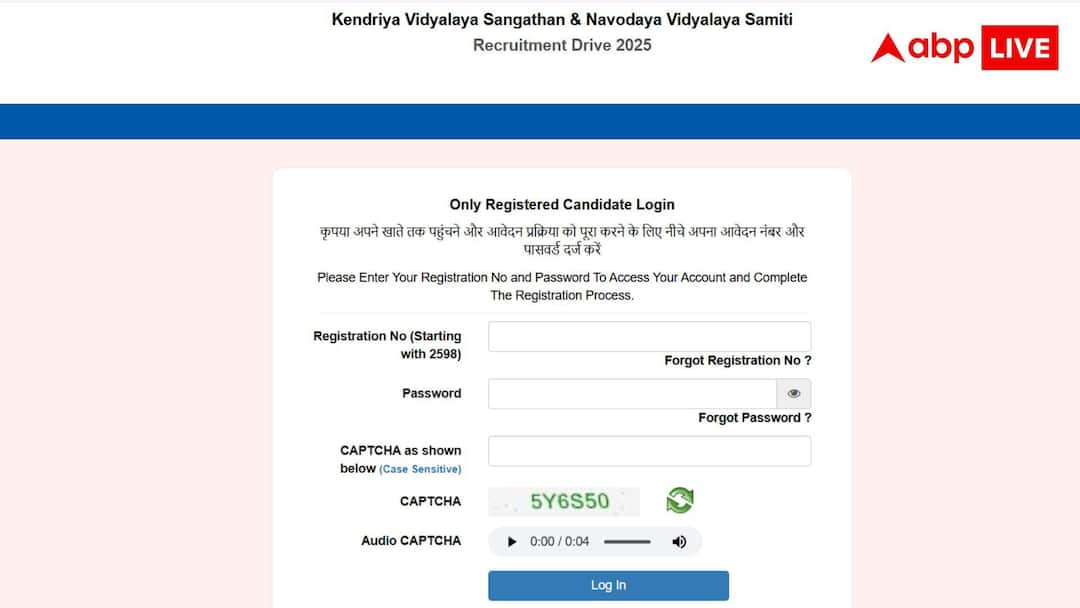Screen dimensions: 1080x608
Task: Click the Recruitment Drive 2025 heading
Action: pyautogui.click(x=562, y=45)
